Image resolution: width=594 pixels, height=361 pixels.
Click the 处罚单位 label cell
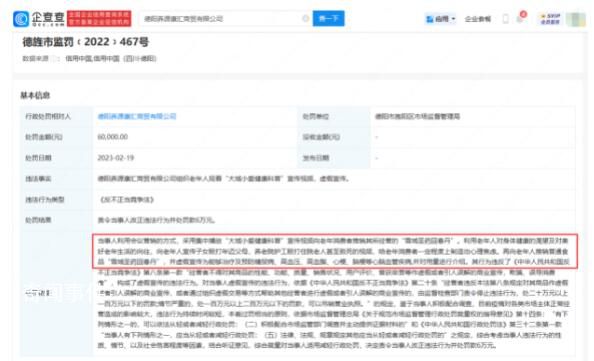(334, 116)
